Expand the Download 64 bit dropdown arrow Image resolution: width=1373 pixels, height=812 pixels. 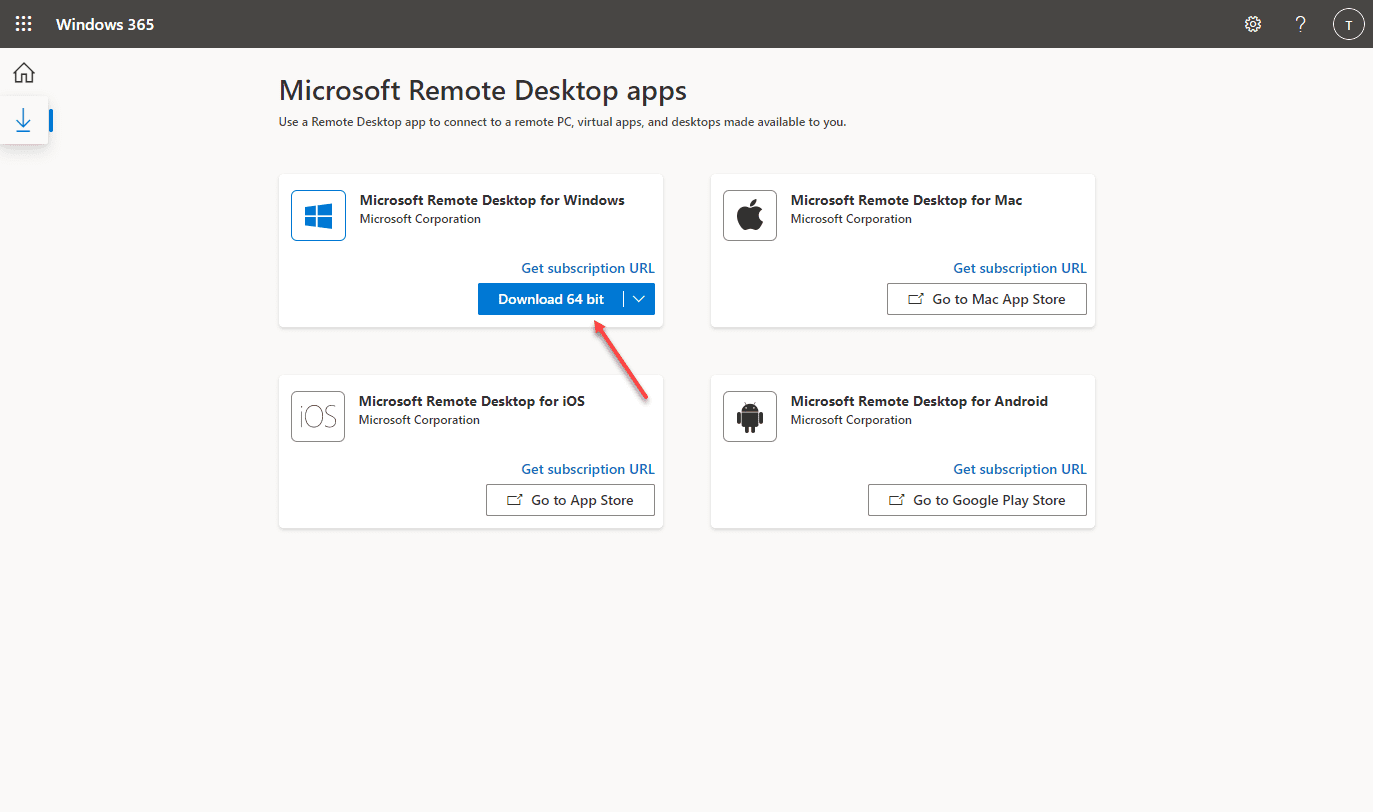point(640,299)
